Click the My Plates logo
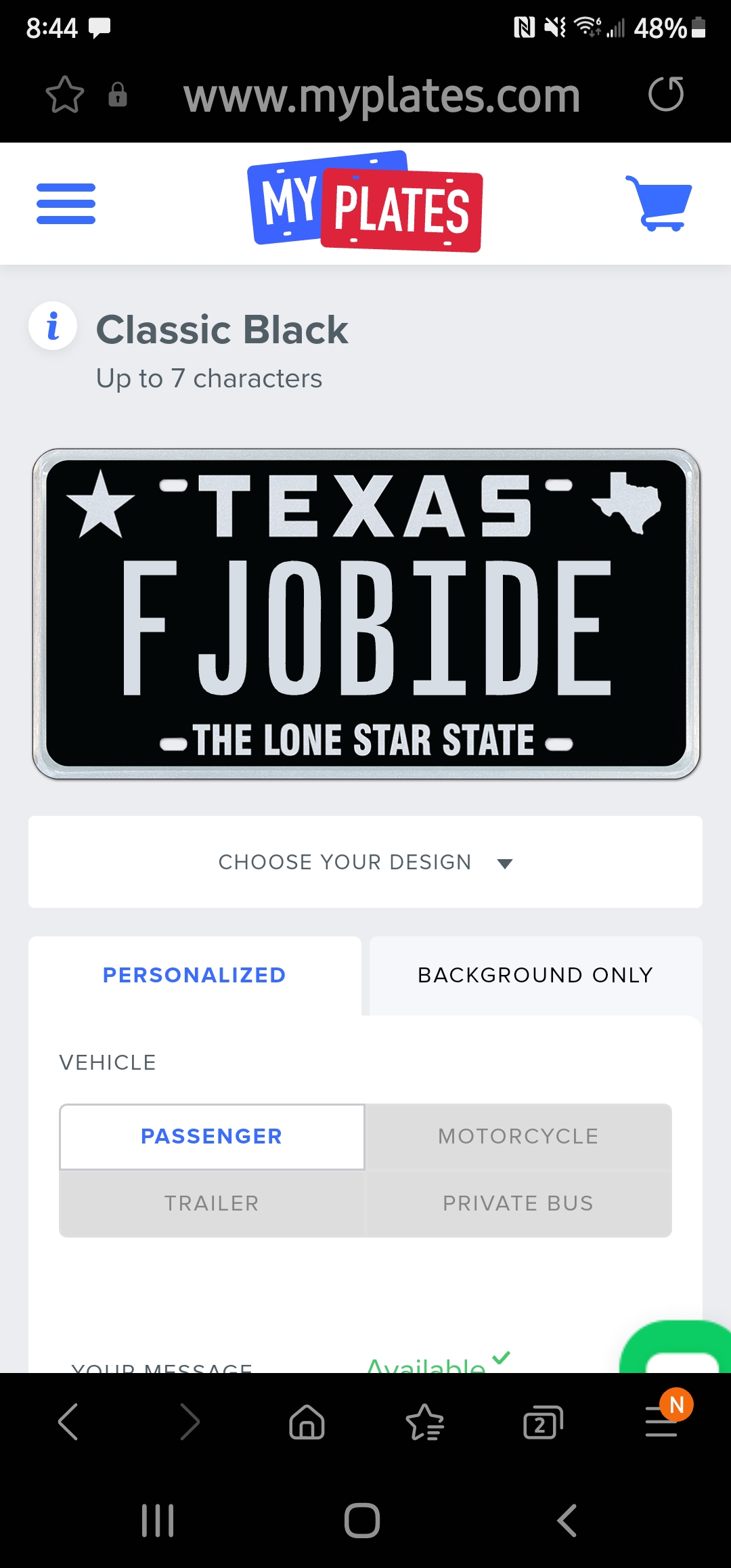This screenshot has height=1568, width=731. 365,202
